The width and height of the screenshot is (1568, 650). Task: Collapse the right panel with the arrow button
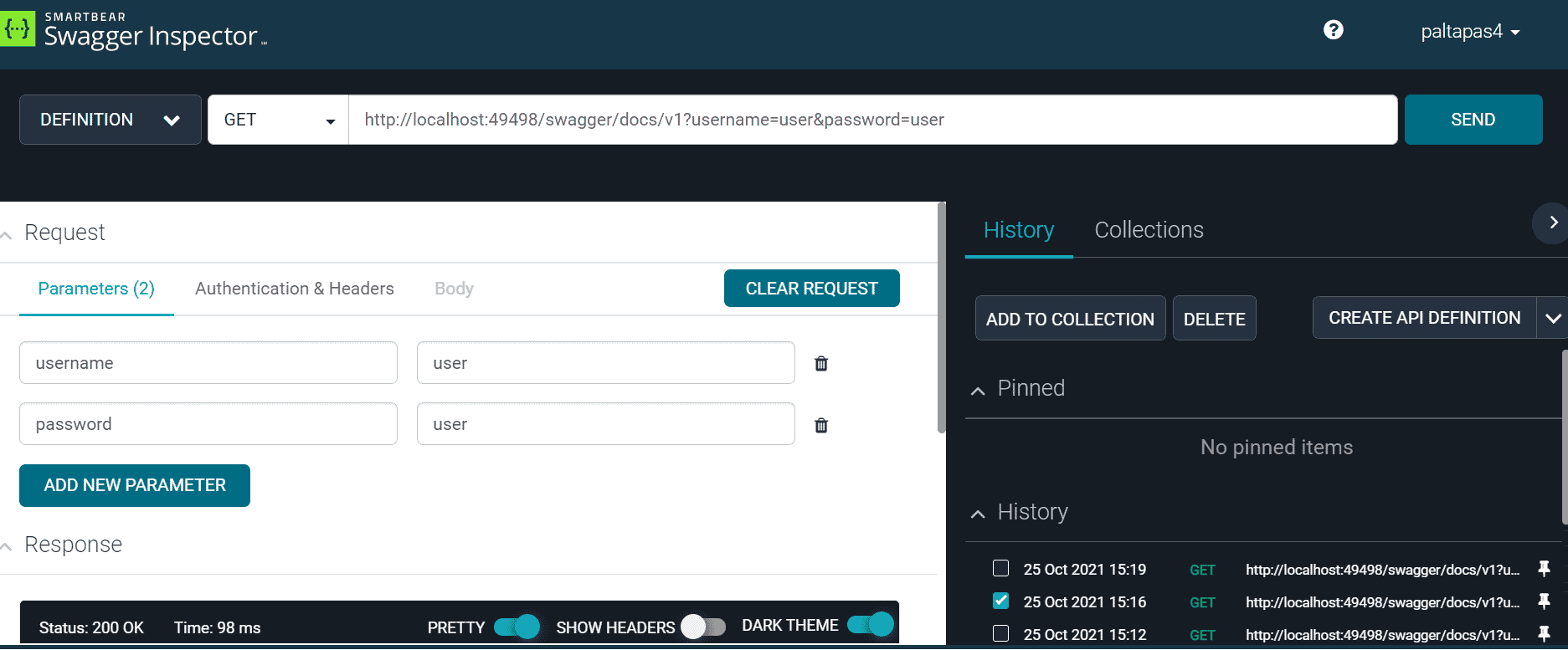[x=1552, y=223]
